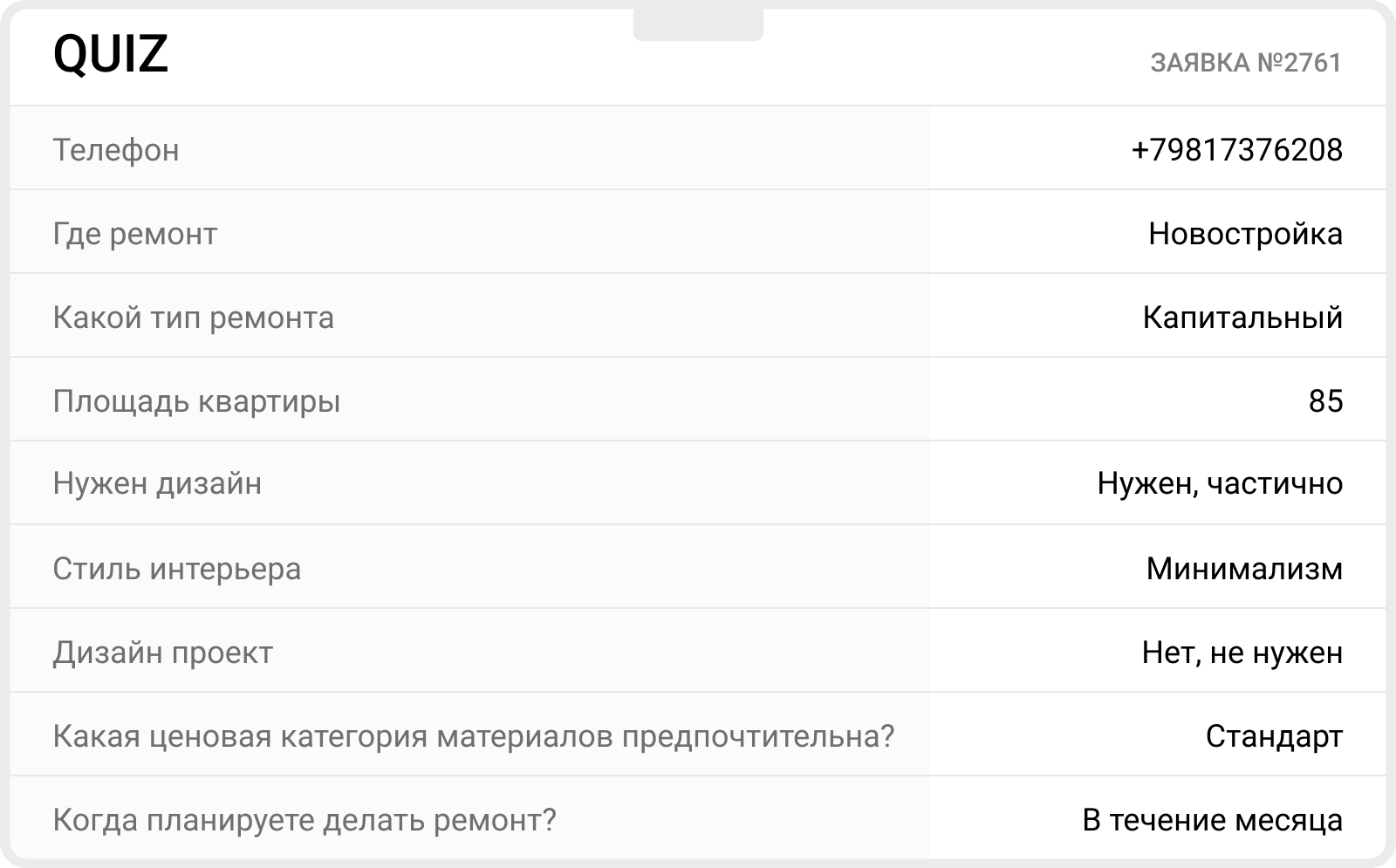Click the phone number +79817376208
The height and width of the screenshot is (868, 1396).
coord(1237,149)
